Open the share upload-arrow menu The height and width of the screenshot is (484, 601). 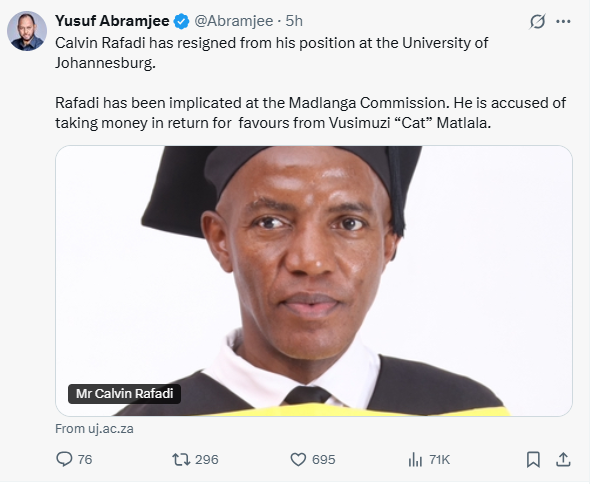(x=563, y=459)
